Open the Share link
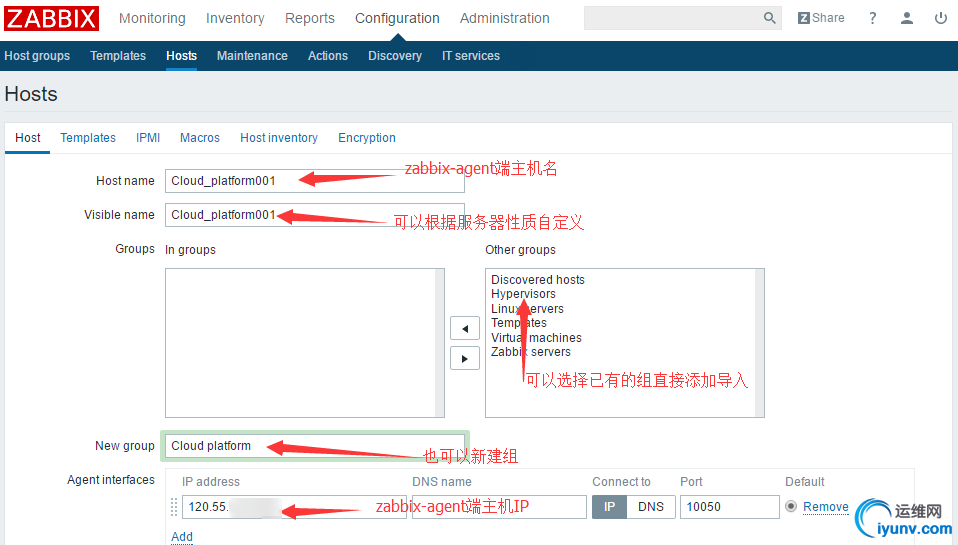The height and width of the screenshot is (545, 958). pyautogui.click(x=821, y=18)
